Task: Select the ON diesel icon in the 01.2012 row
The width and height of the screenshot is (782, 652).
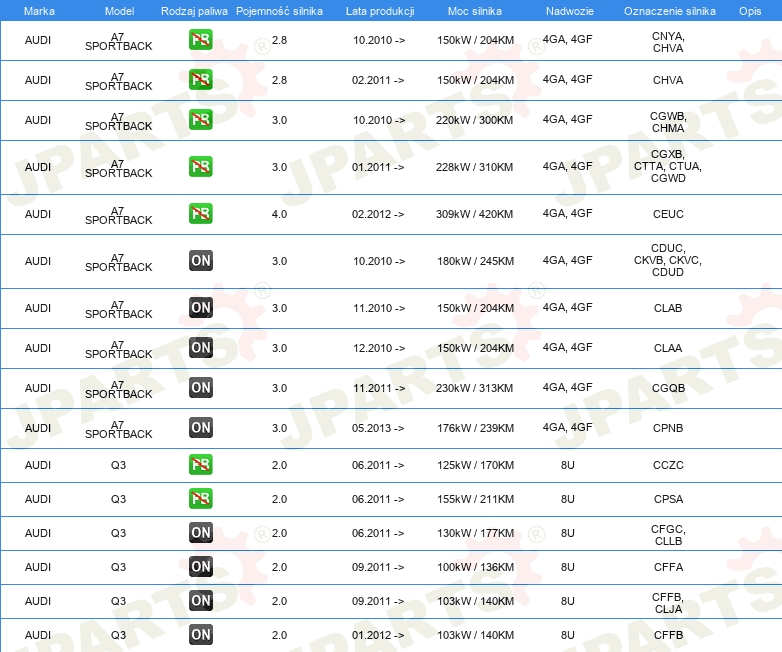Action: coord(200,635)
